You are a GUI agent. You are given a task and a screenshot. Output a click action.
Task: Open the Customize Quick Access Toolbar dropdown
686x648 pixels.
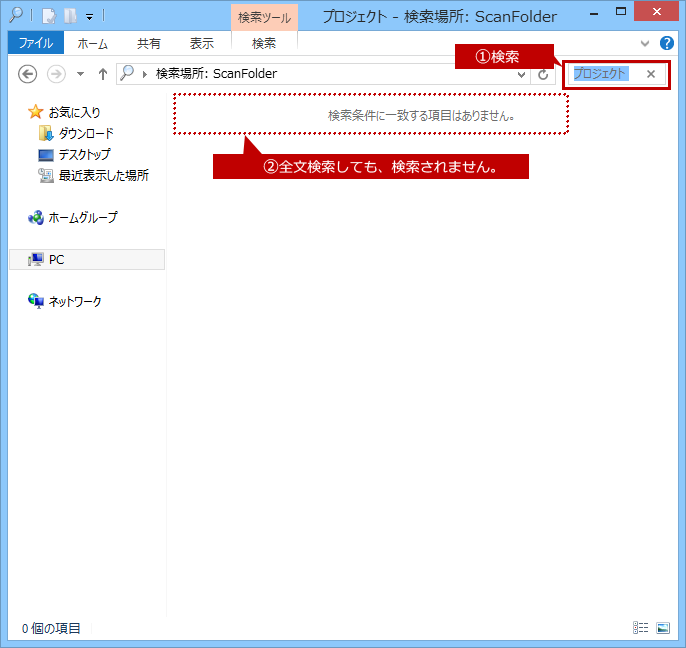coord(90,17)
